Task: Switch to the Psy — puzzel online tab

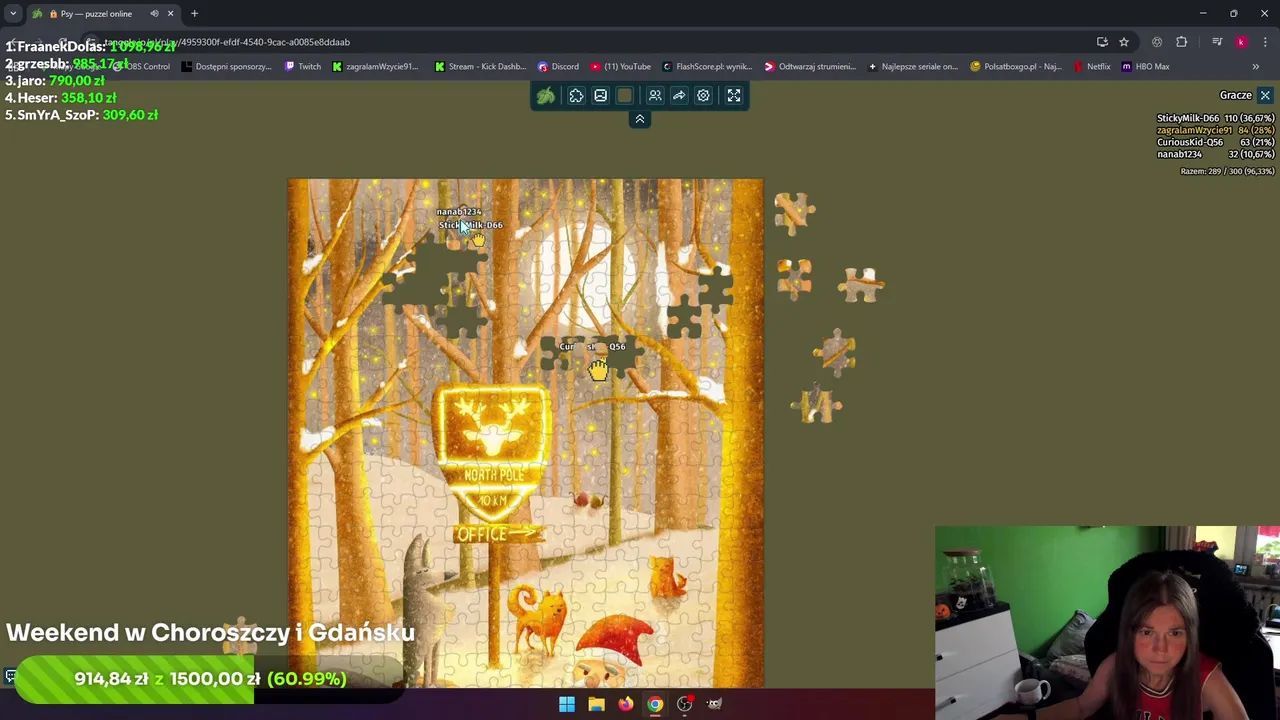Action: point(95,13)
